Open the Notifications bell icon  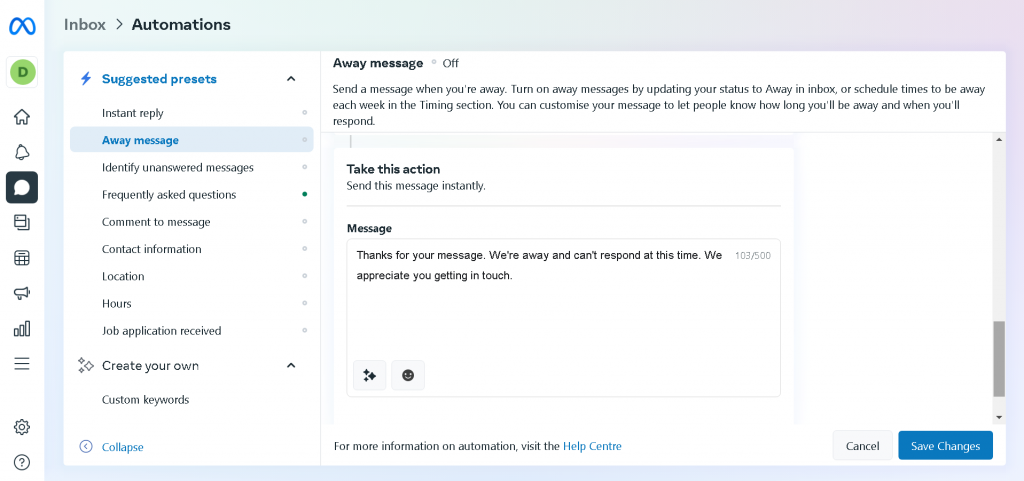(x=22, y=152)
